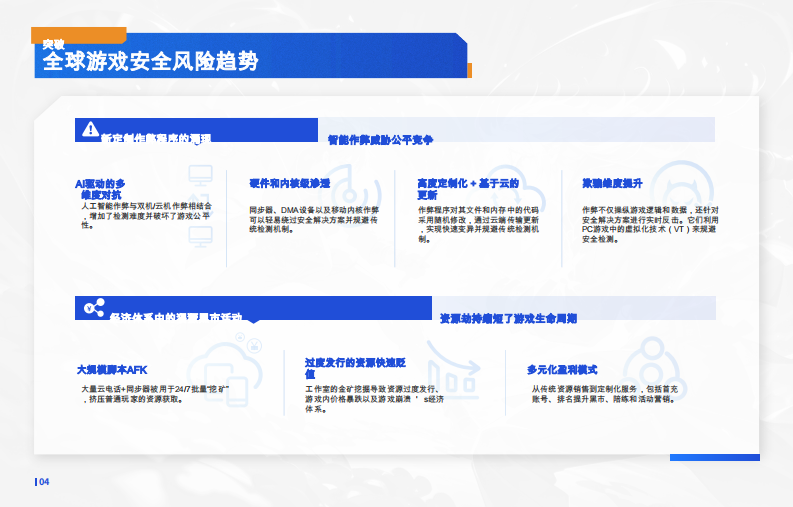The height and width of the screenshot is (507, 793).
Task: Click the faded declining bar chart icon
Action: point(453,369)
